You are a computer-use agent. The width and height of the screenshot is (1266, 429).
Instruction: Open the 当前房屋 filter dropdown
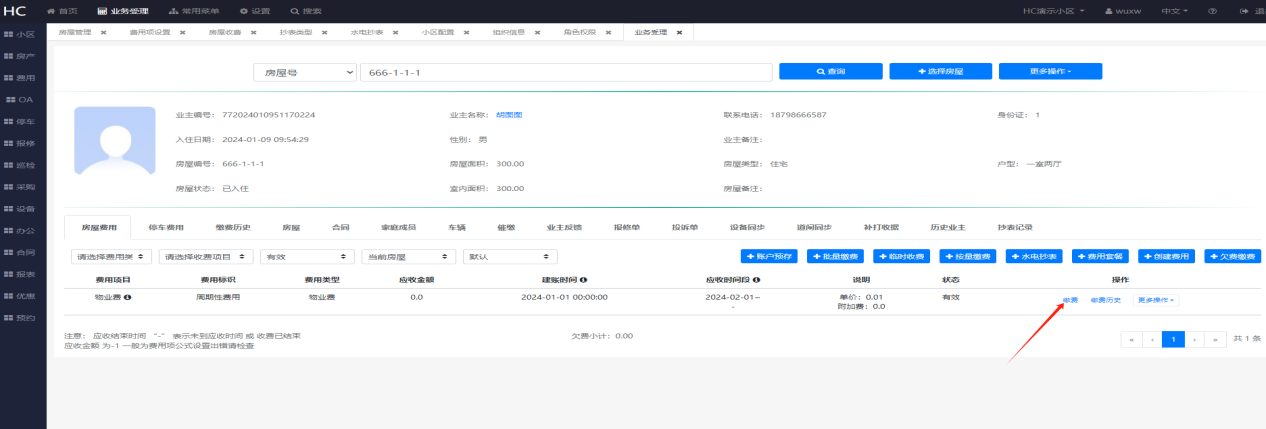coord(409,257)
